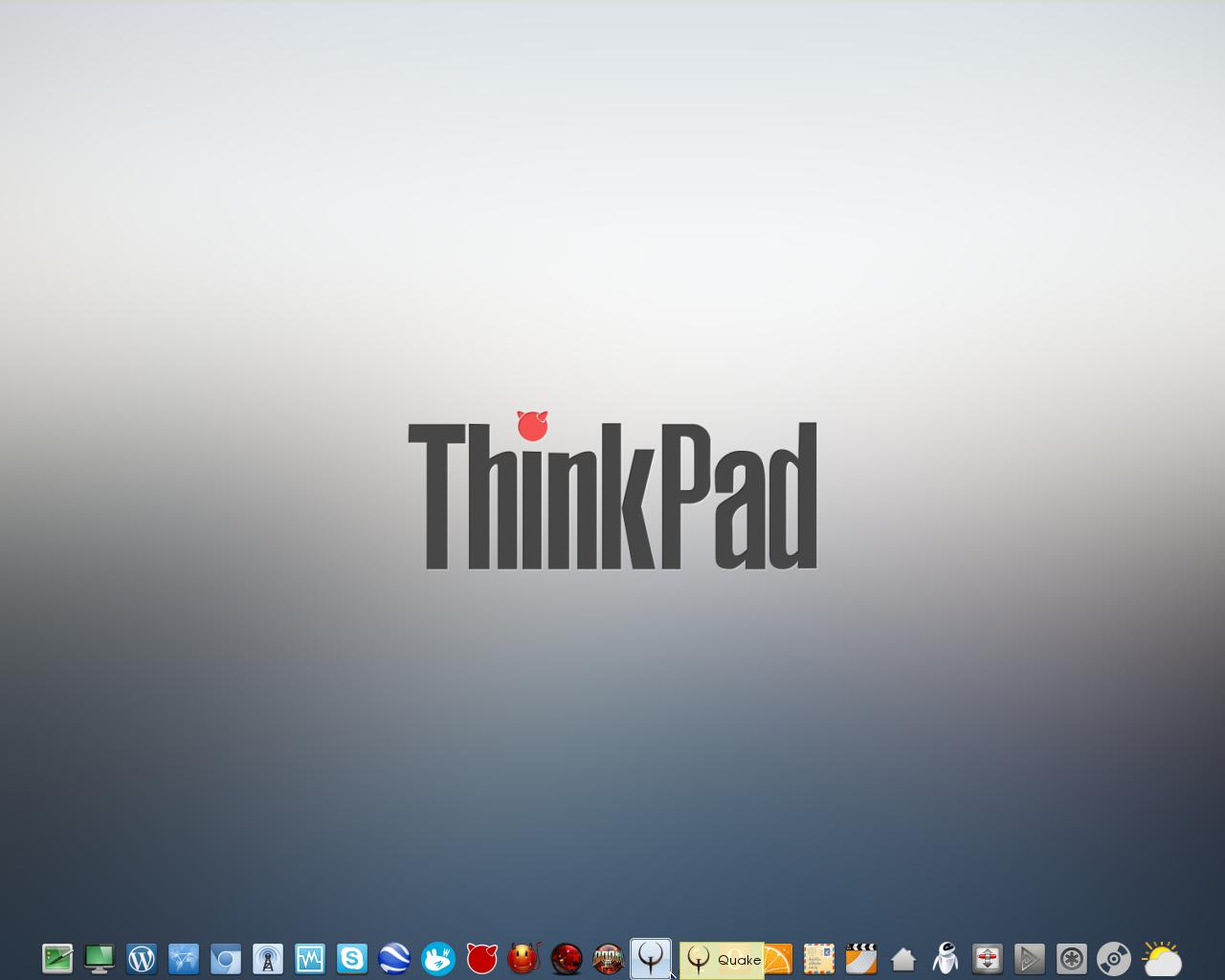Open Google Earth from the dock
The image size is (1225, 980).
[x=394, y=958]
